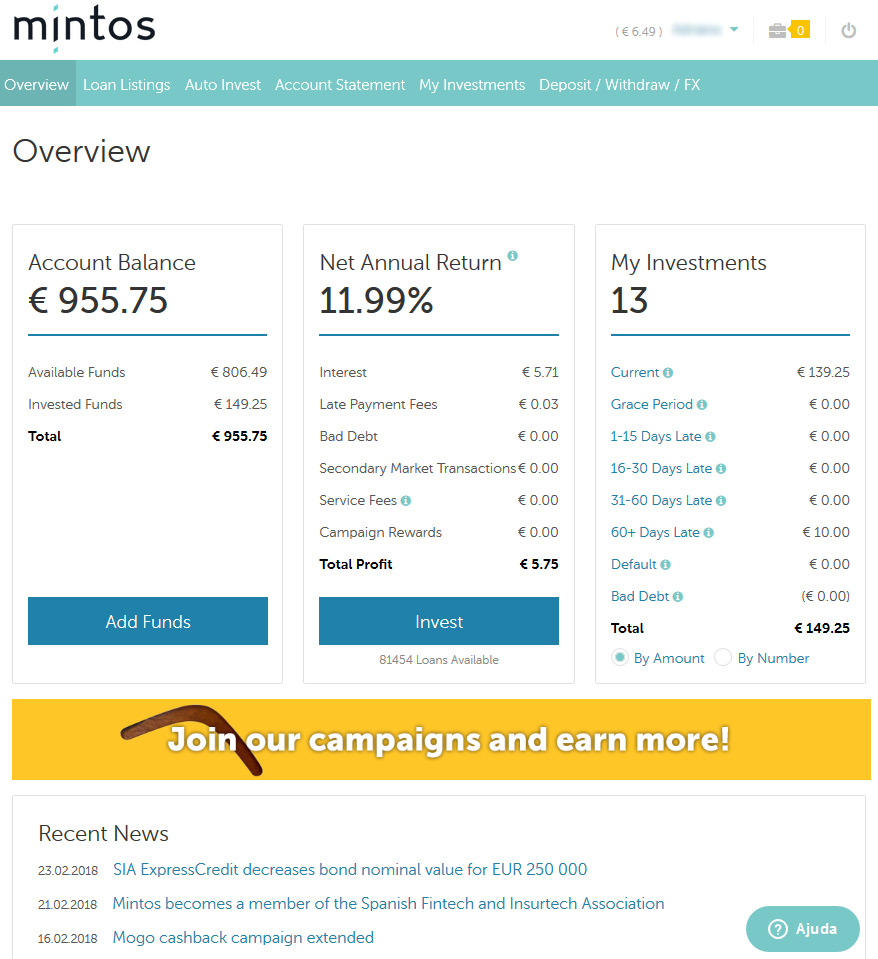The width and height of the screenshot is (878, 959).
Task: Switch to the Loan Listings tab
Action: point(126,85)
